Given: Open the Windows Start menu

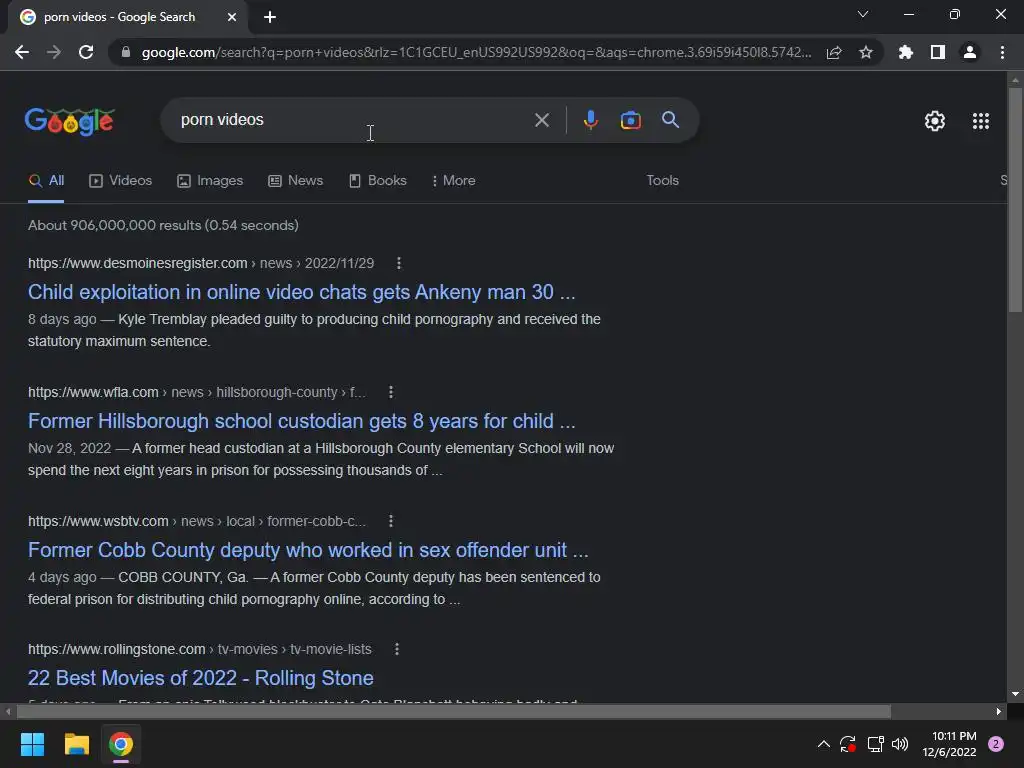Looking at the screenshot, I should (x=32, y=744).
